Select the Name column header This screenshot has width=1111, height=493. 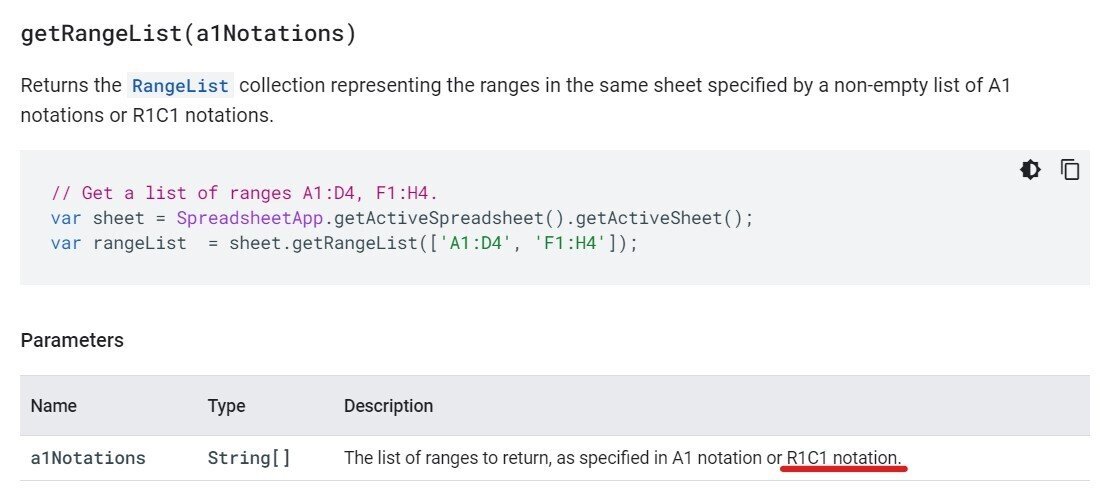(x=54, y=406)
